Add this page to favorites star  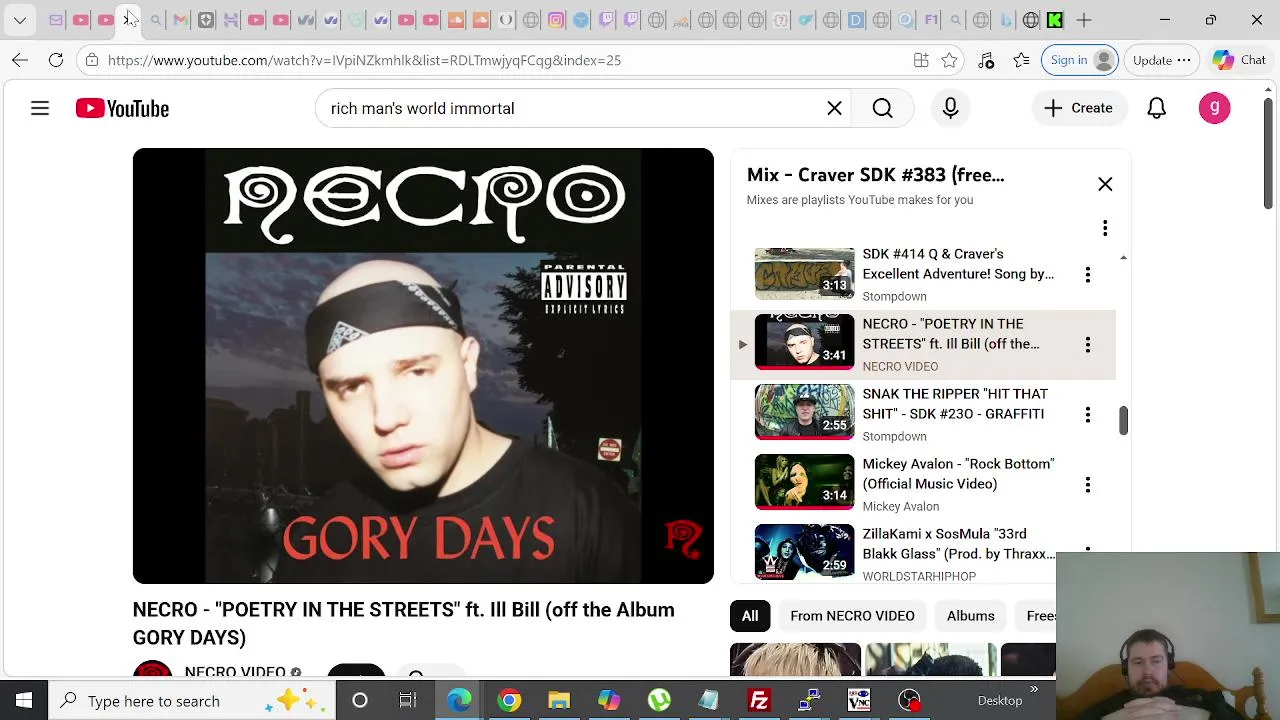(949, 60)
